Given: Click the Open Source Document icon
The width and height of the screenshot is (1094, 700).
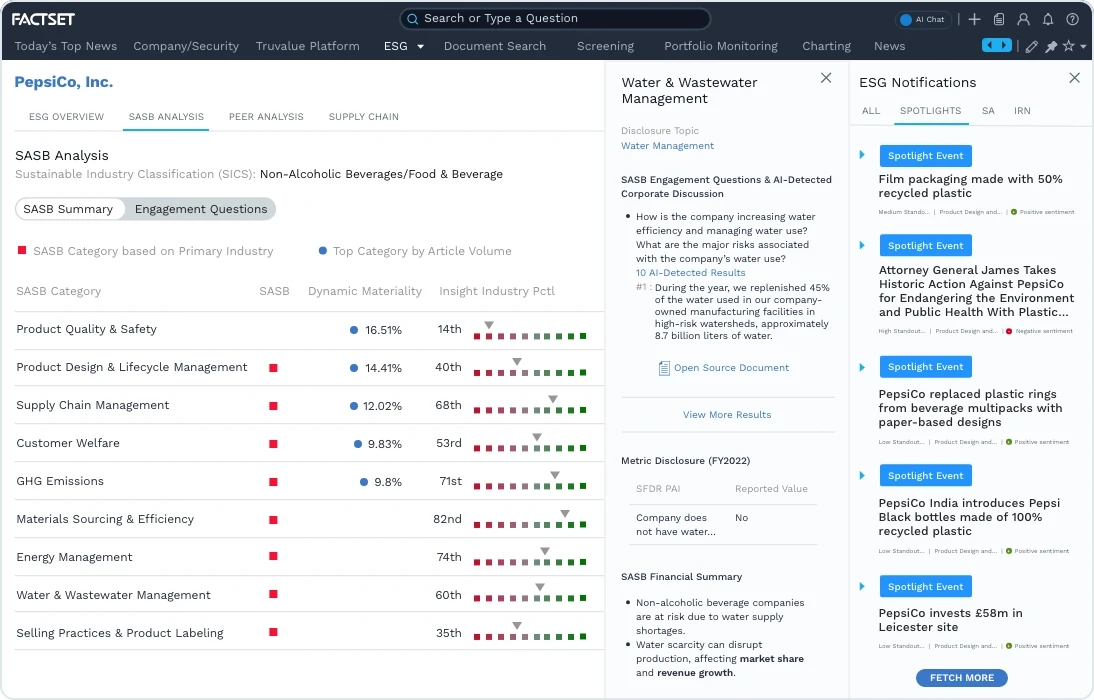Looking at the screenshot, I should [663, 369].
